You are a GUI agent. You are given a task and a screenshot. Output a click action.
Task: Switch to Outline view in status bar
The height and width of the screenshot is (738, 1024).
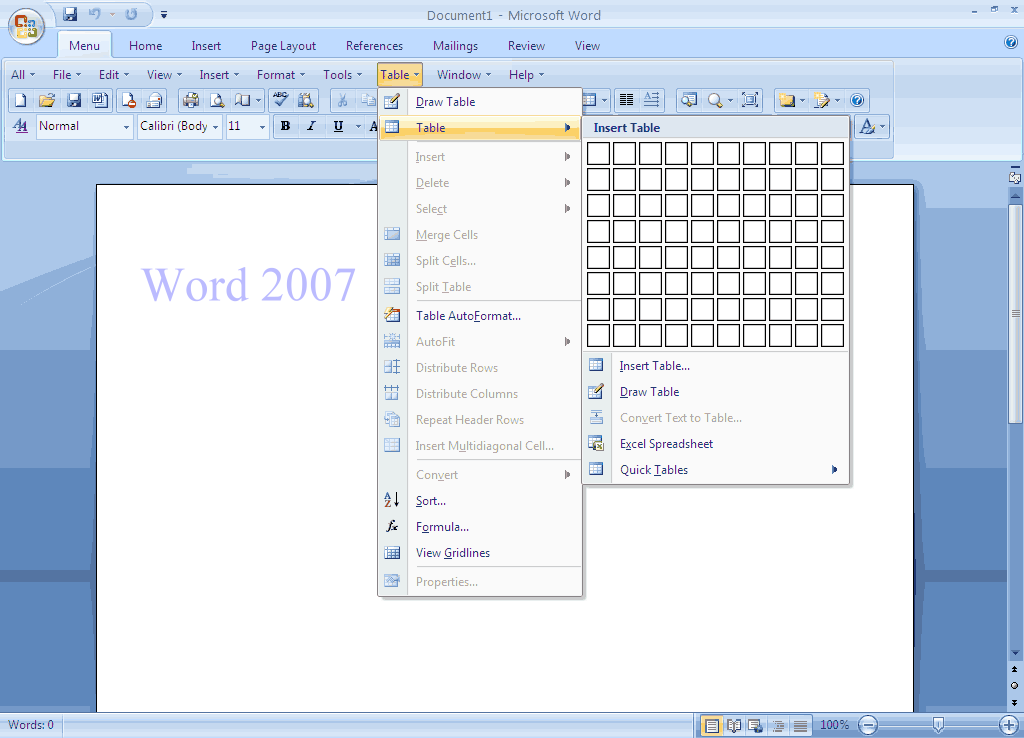coord(778,726)
